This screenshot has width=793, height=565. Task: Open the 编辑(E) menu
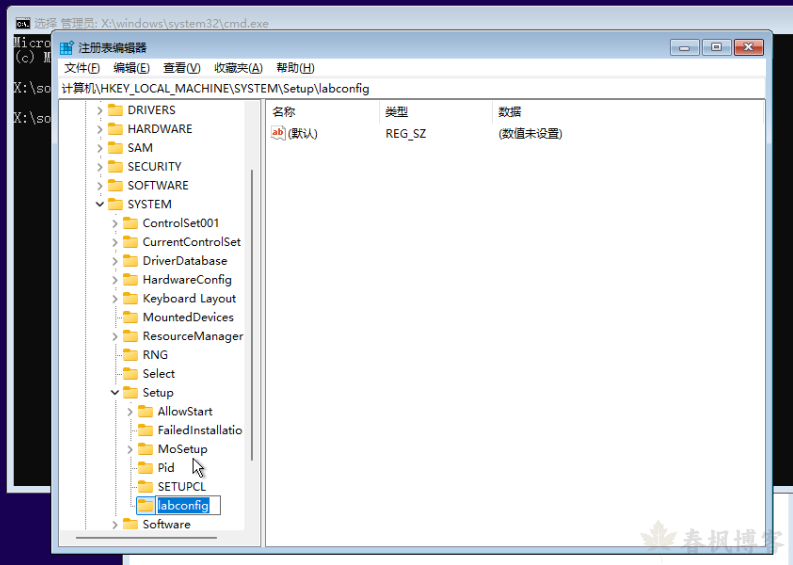(131, 68)
